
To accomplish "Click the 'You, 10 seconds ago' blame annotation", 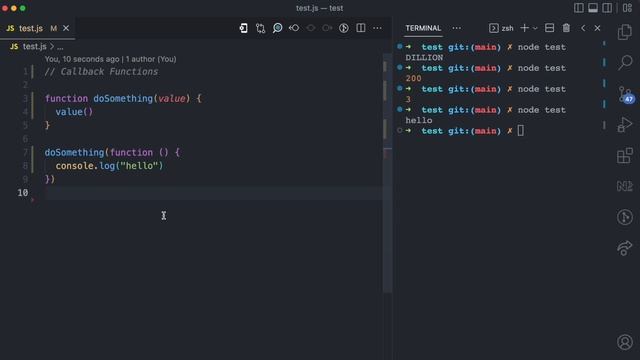I will point(82,59).
